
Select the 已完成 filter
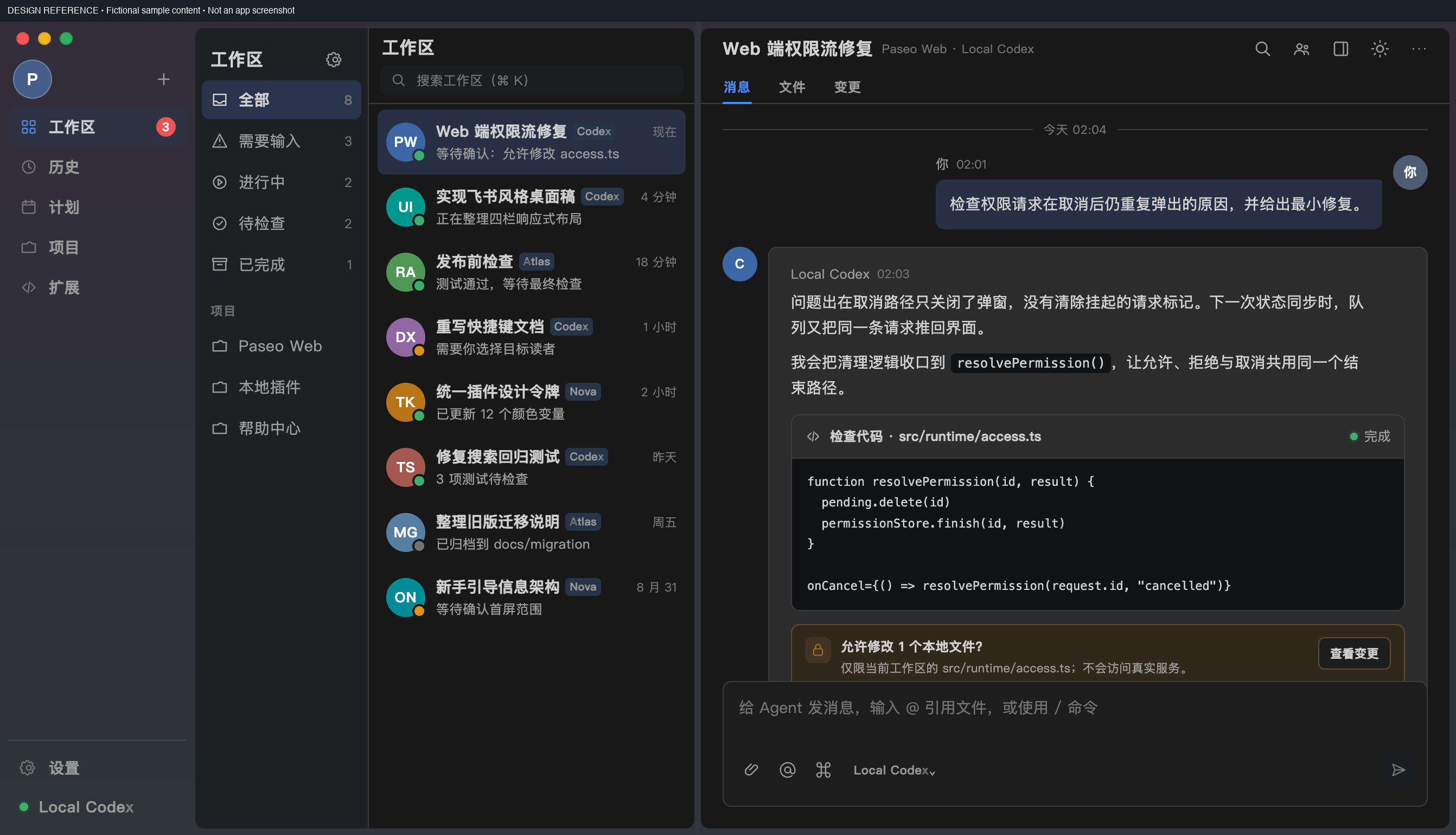click(x=281, y=265)
